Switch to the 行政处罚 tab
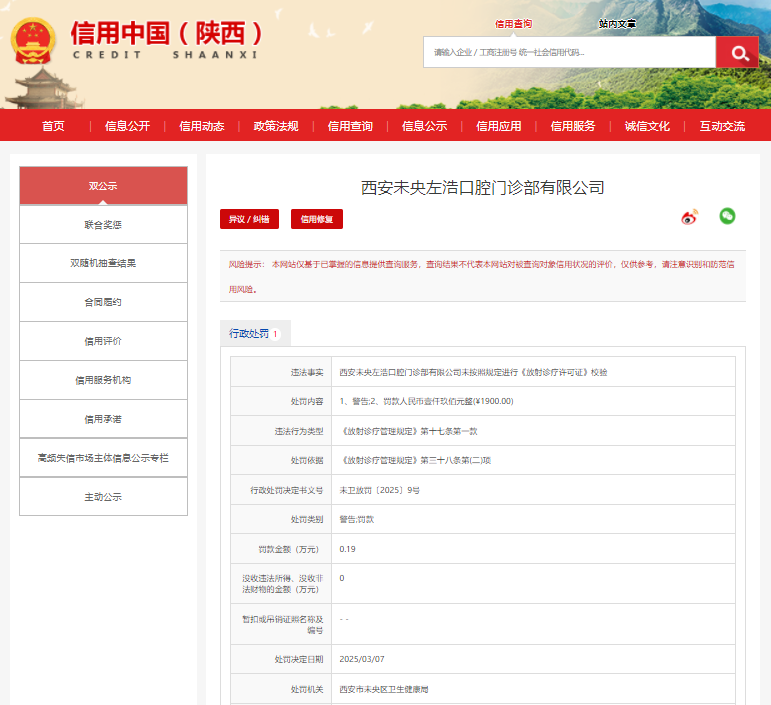The width and height of the screenshot is (771, 705). [x=254, y=334]
